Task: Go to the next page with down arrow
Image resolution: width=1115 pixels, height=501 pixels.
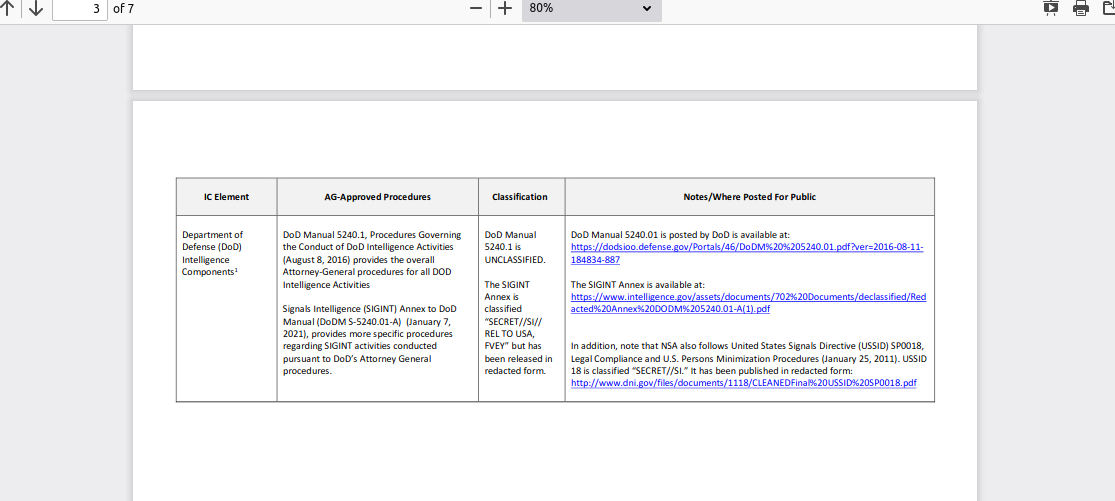Action: coord(36,9)
